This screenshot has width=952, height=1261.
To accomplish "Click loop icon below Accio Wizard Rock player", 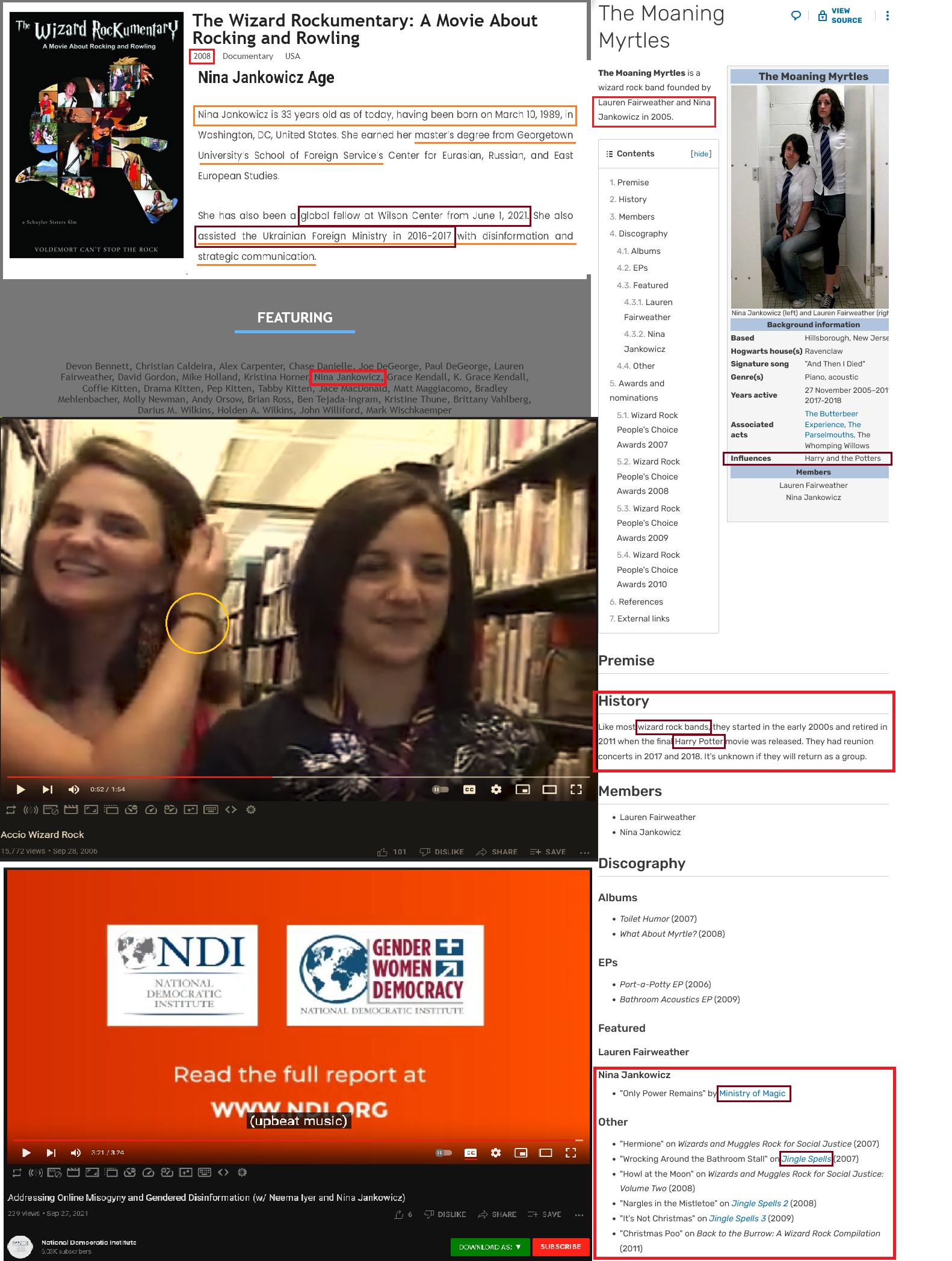I will 10,810.
